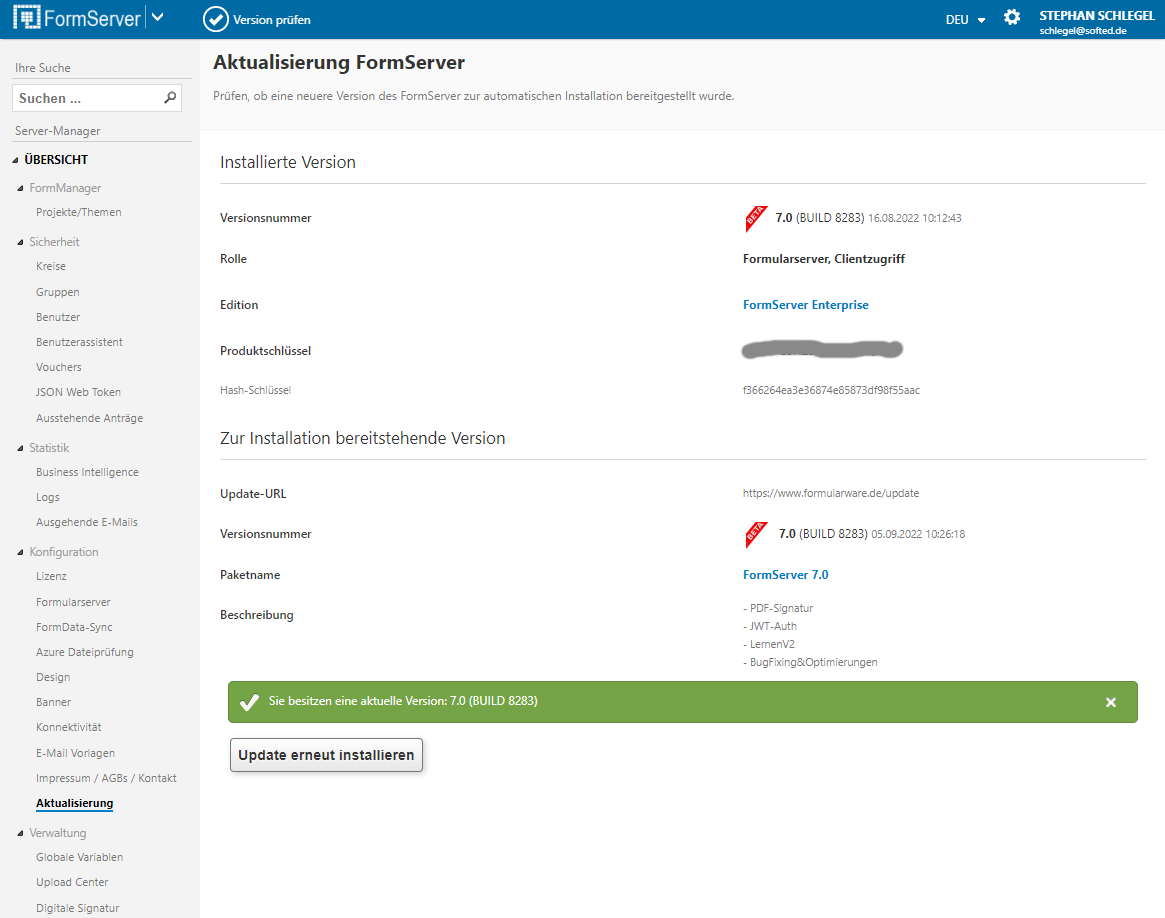Open E-Mail Vorlagen
The width and height of the screenshot is (1165, 918).
(75, 753)
